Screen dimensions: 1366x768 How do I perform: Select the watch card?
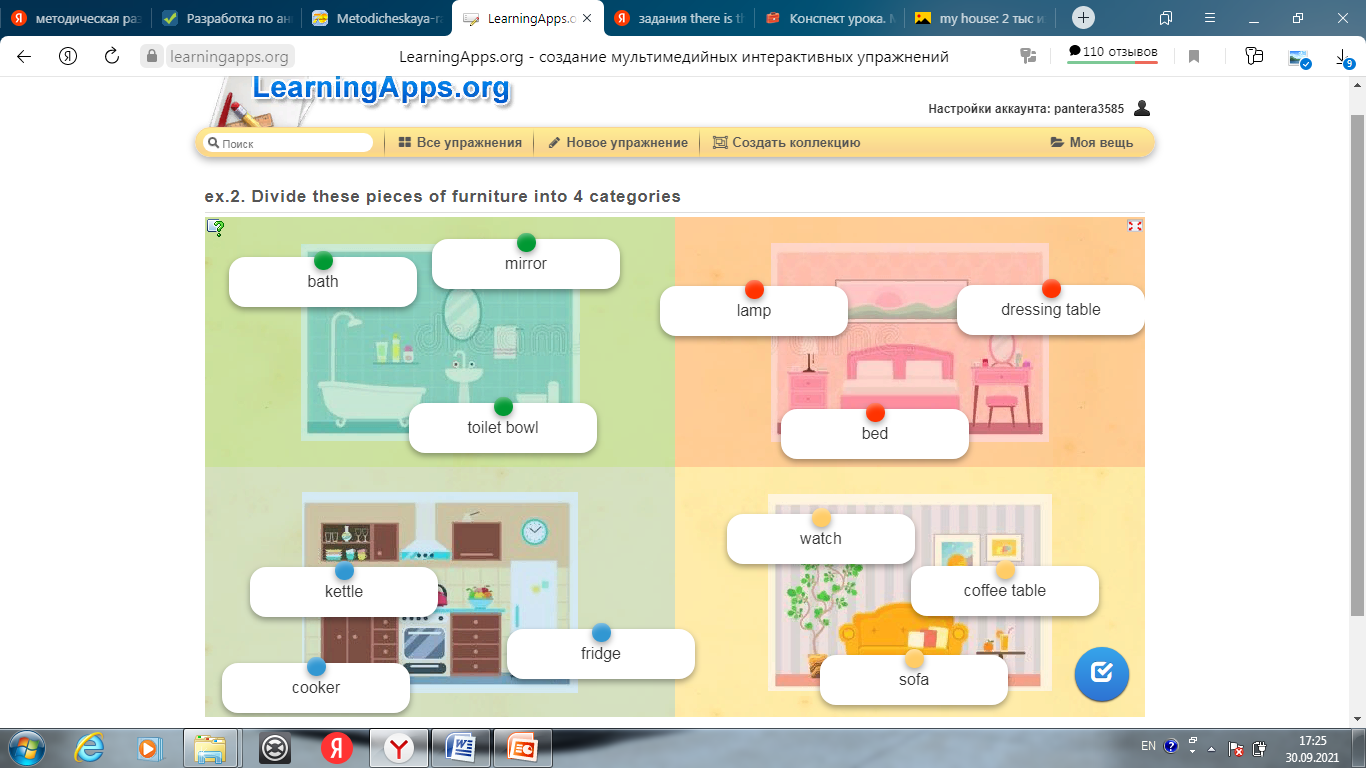(x=821, y=539)
